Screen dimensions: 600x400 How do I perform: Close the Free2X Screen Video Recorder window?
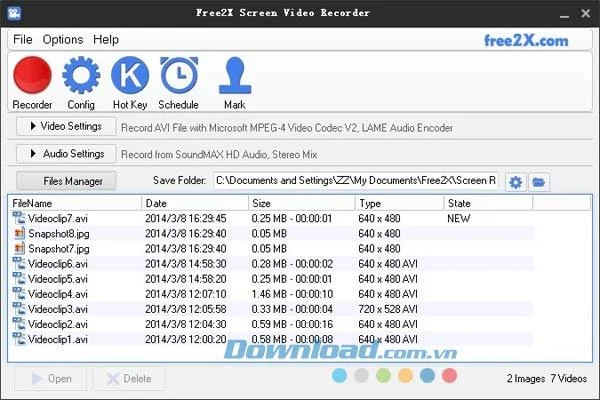tap(585, 13)
